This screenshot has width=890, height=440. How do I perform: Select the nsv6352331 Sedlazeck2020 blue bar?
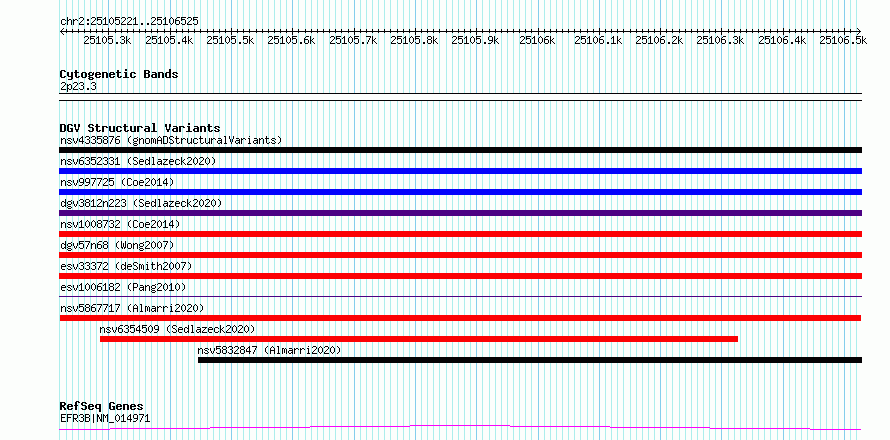460,171
